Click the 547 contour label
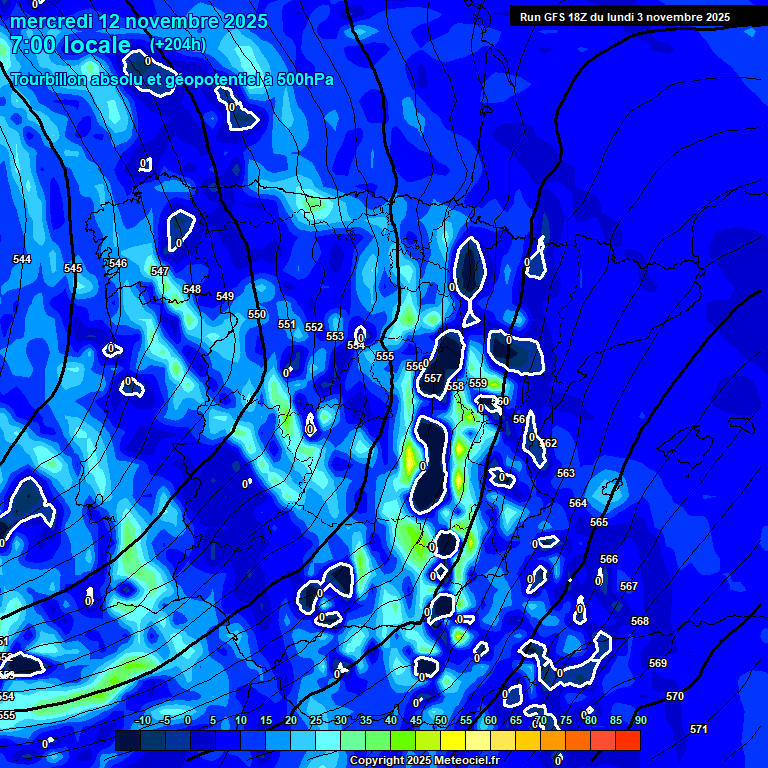The image size is (768, 768). tap(160, 271)
